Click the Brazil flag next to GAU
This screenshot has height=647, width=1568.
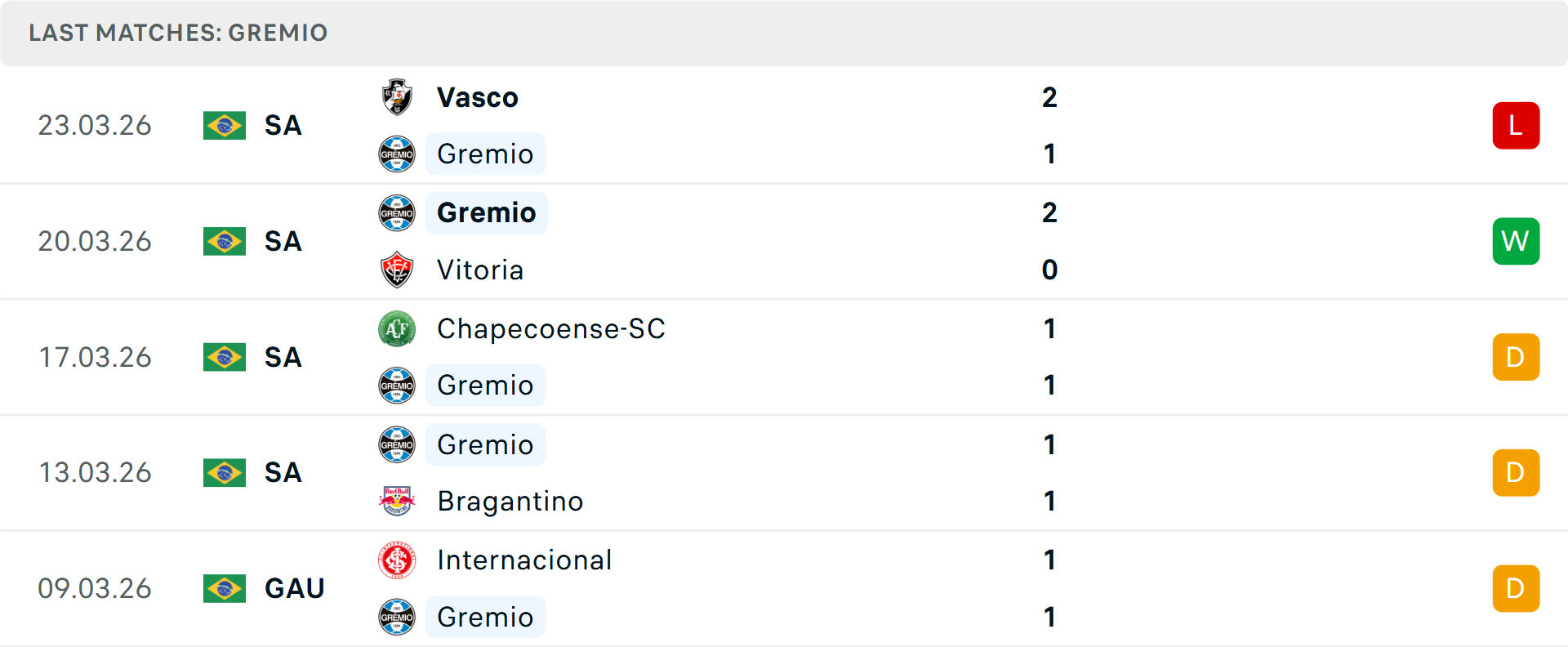pyautogui.click(x=225, y=587)
